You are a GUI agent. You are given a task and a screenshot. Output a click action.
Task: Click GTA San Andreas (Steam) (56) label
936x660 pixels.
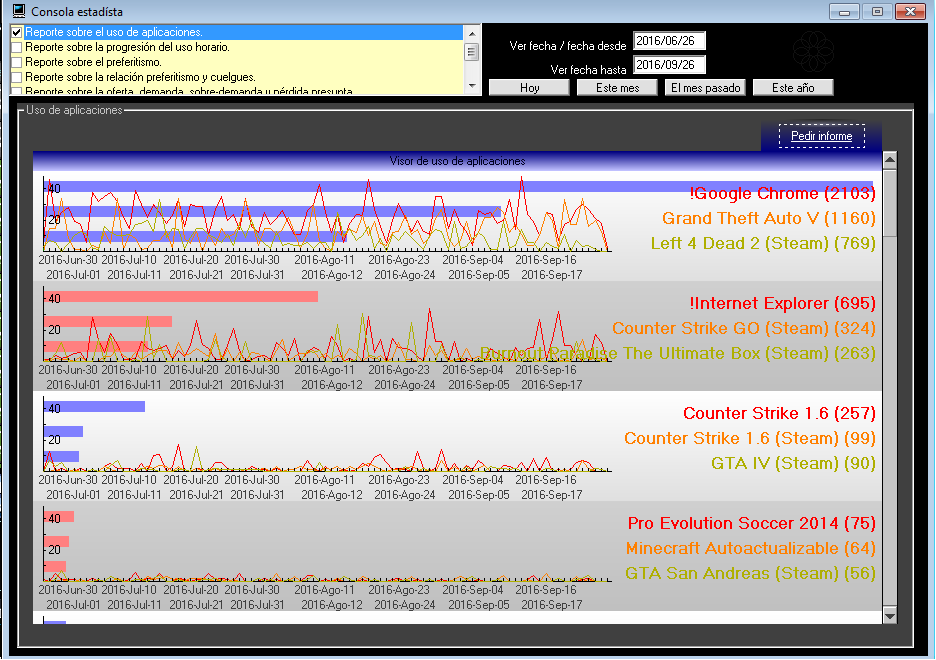(750, 573)
